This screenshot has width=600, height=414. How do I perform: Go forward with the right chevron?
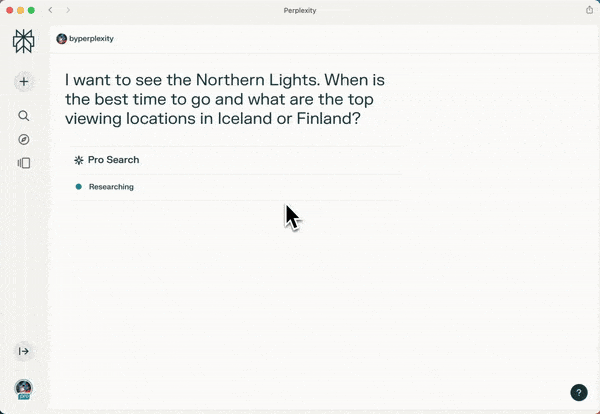coord(68,10)
